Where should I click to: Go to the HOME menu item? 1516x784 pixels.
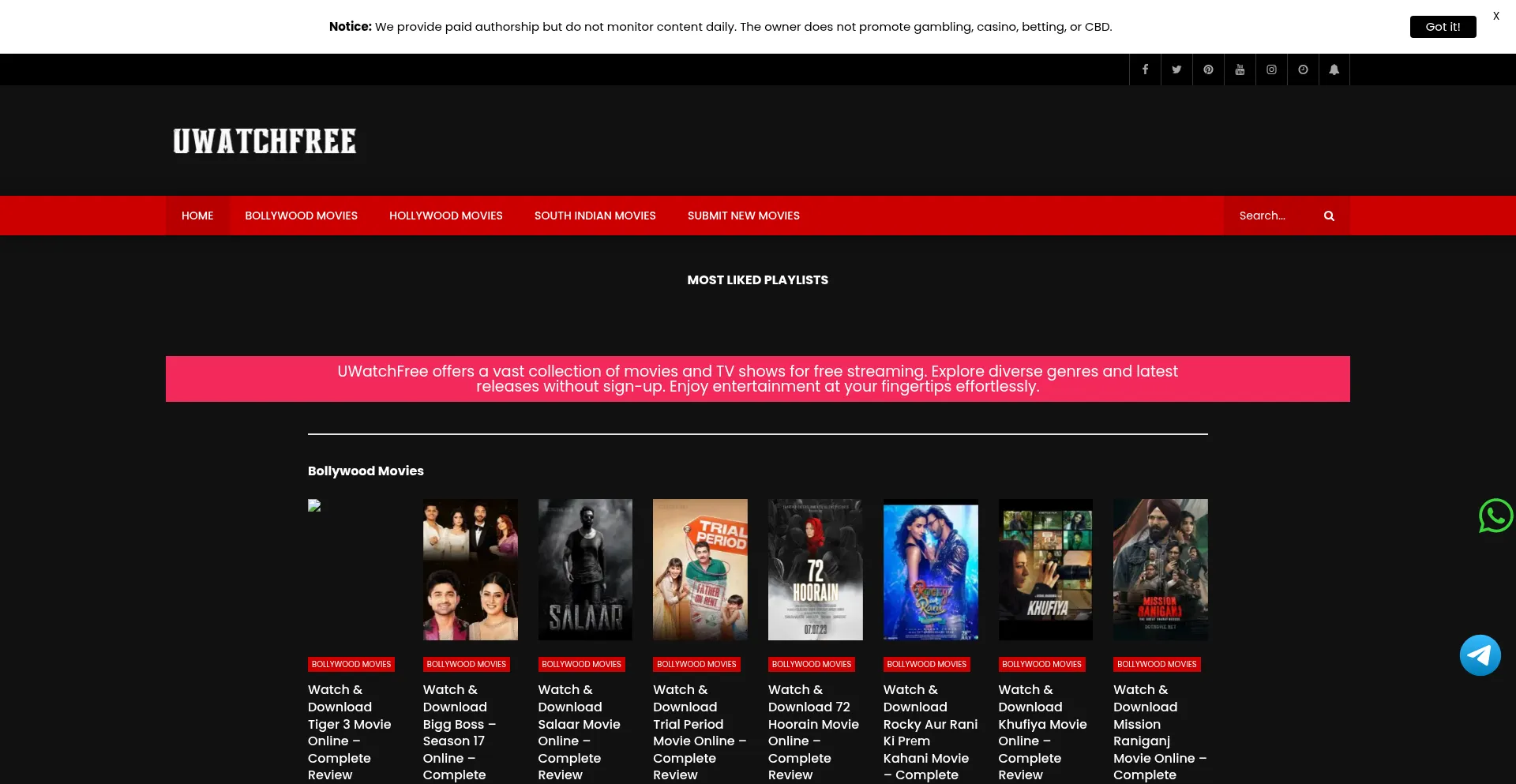click(197, 216)
